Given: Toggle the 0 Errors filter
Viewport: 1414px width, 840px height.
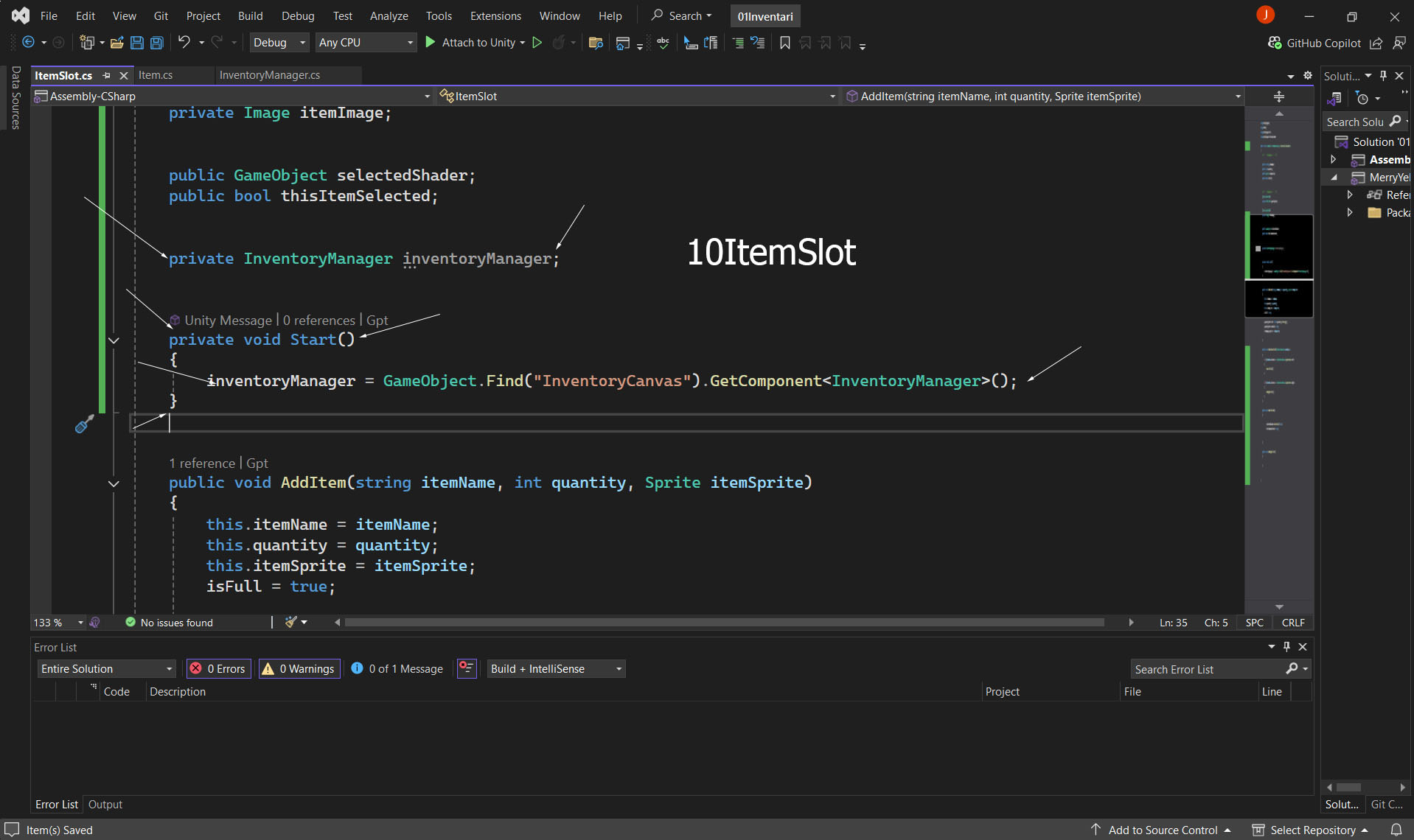Looking at the screenshot, I should coord(218,669).
